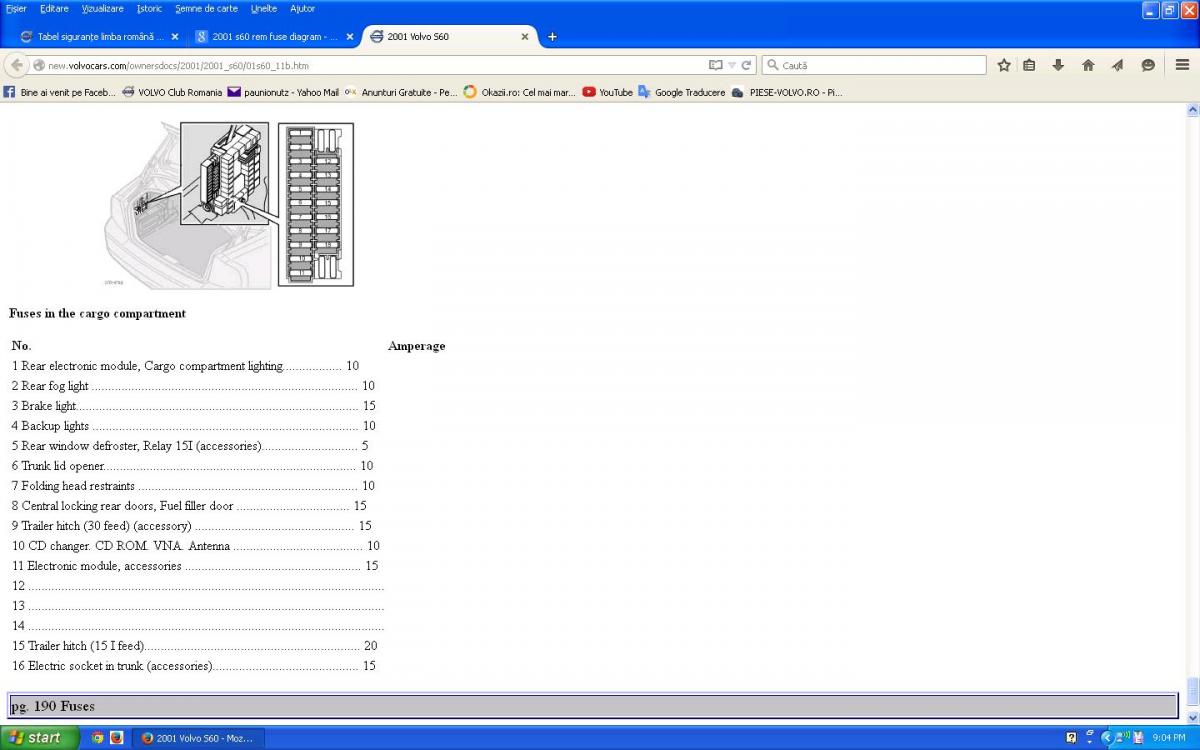This screenshot has height=750, width=1200.
Task: Click '11 Electronic module, accessories' row
Action: [x=195, y=566]
